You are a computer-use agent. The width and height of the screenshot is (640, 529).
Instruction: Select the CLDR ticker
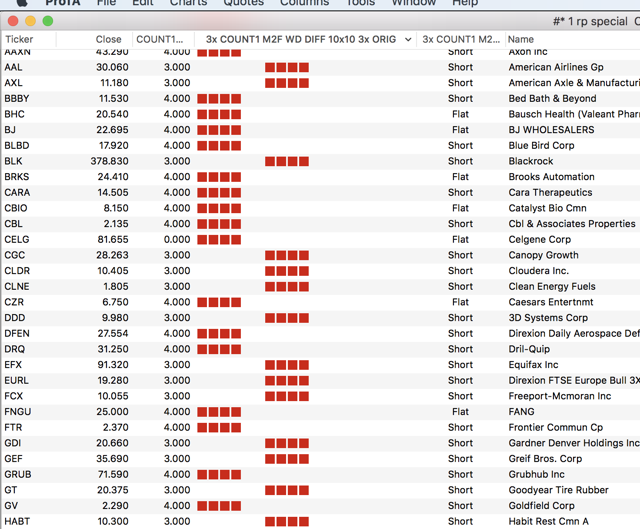click(x=17, y=271)
